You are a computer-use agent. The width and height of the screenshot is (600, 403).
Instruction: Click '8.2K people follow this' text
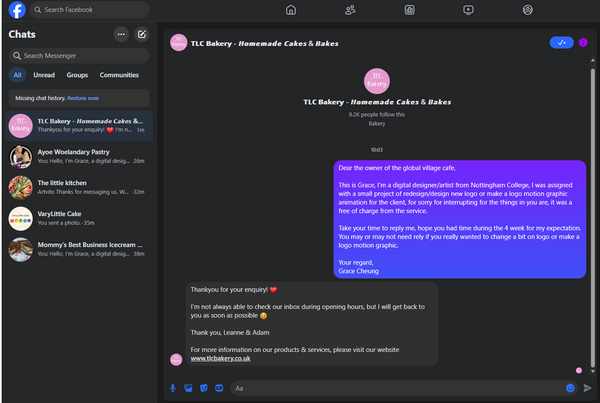377,114
